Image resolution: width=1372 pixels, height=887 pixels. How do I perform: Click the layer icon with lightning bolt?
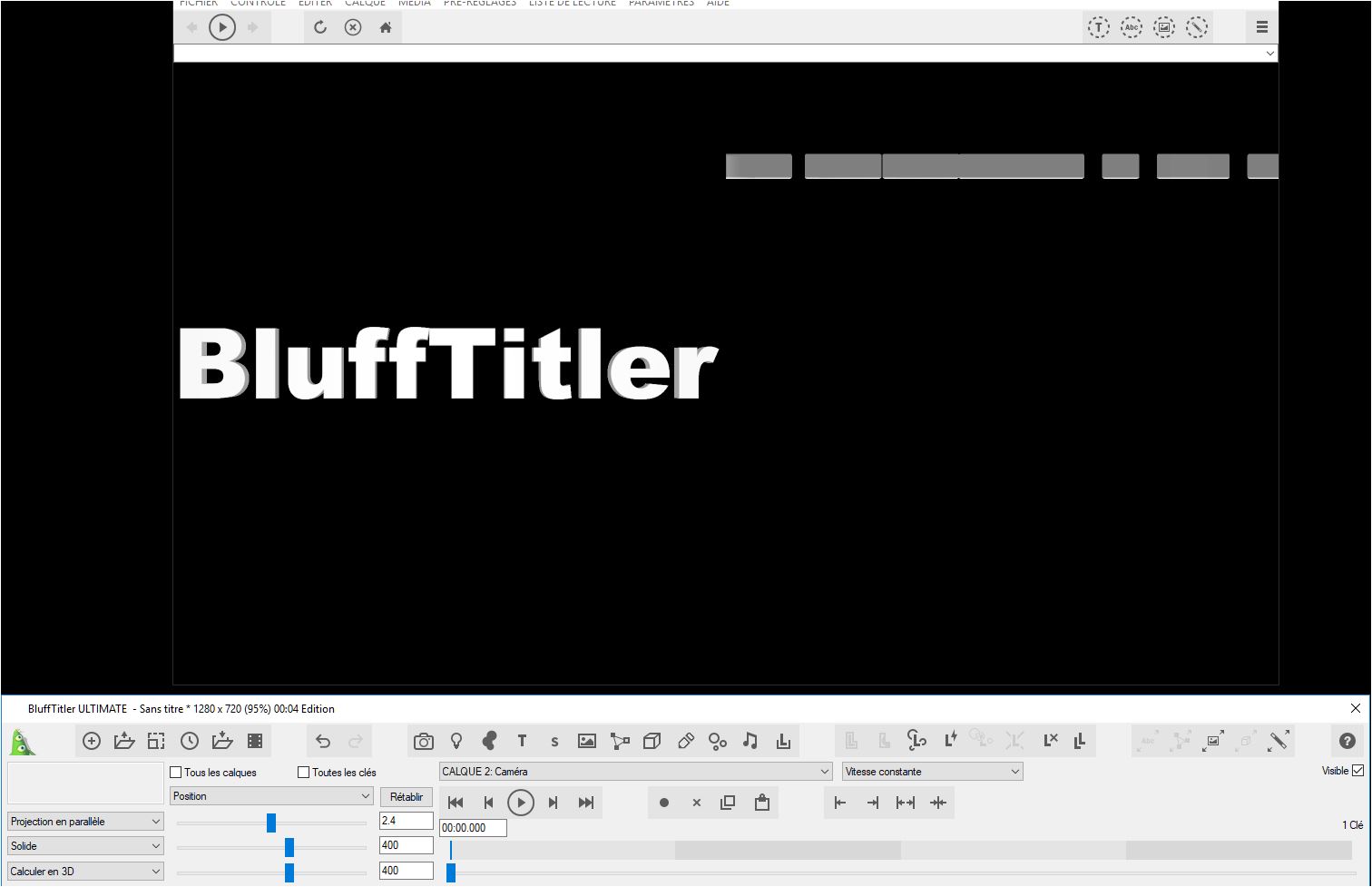point(950,740)
